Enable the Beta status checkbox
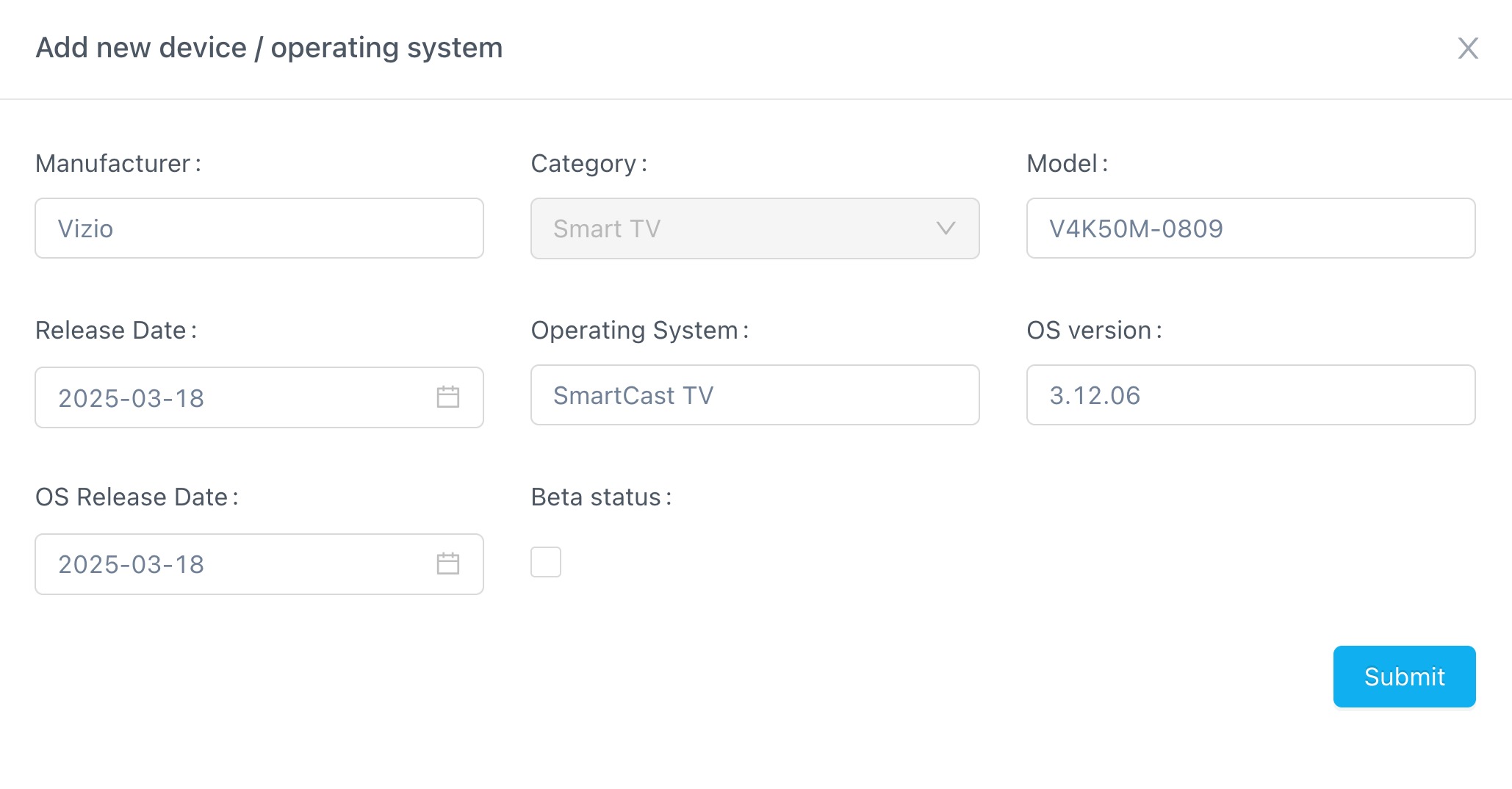This screenshot has width=1512, height=789. (544, 561)
